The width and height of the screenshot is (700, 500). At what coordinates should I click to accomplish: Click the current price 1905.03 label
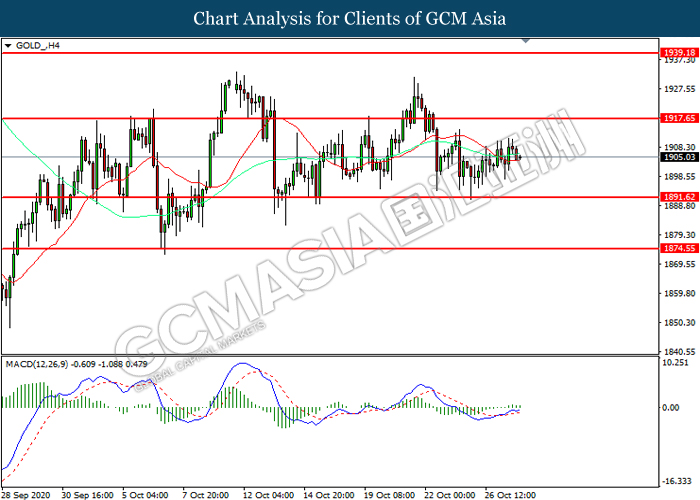[679, 157]
